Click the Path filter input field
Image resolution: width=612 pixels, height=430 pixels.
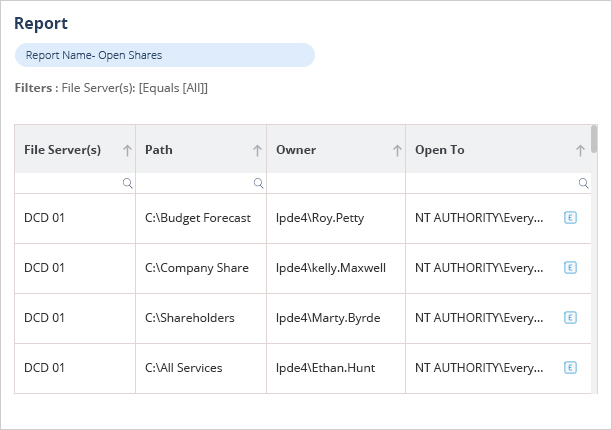pos(201,183)
